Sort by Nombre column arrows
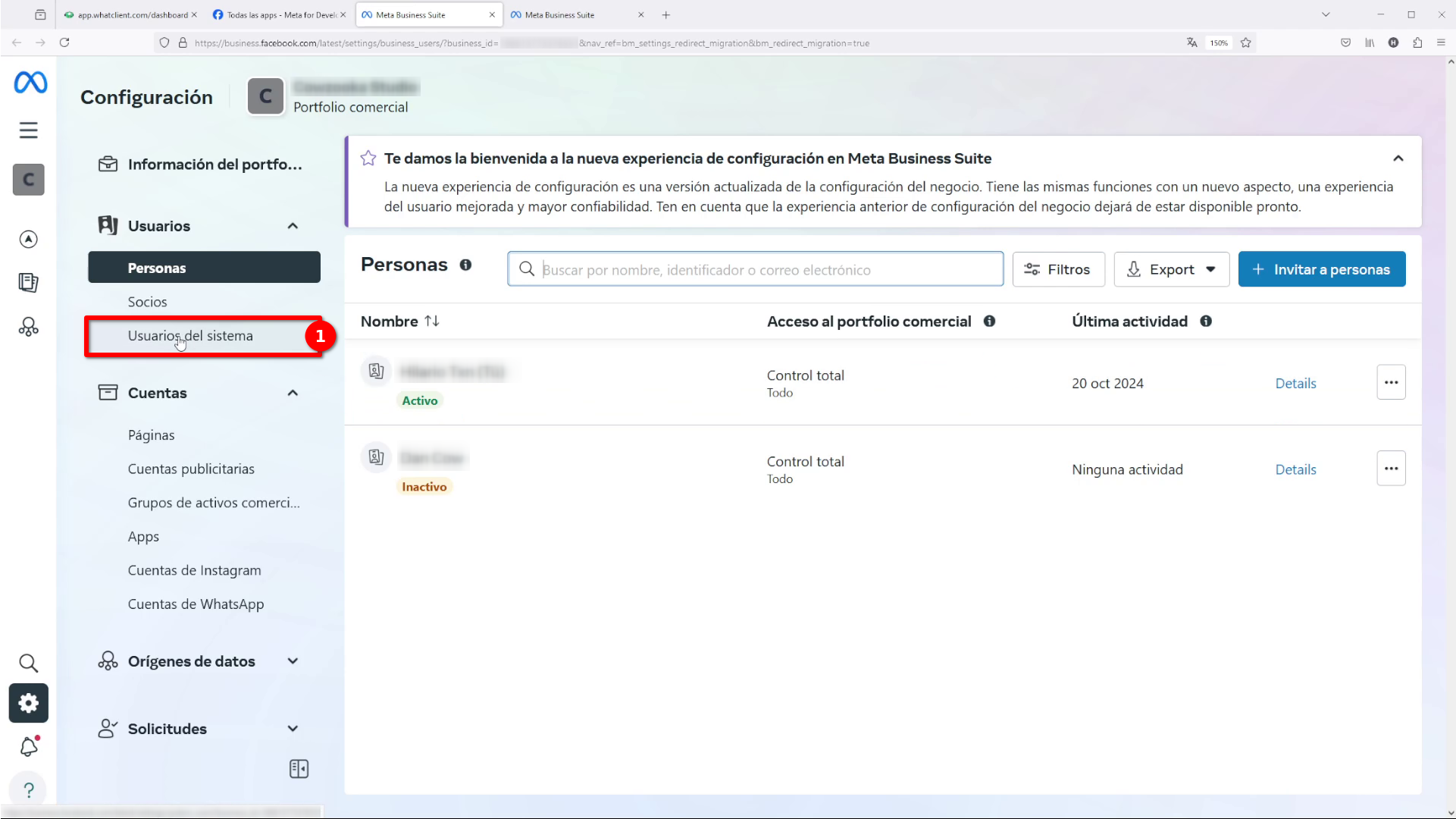 (432, 322)
